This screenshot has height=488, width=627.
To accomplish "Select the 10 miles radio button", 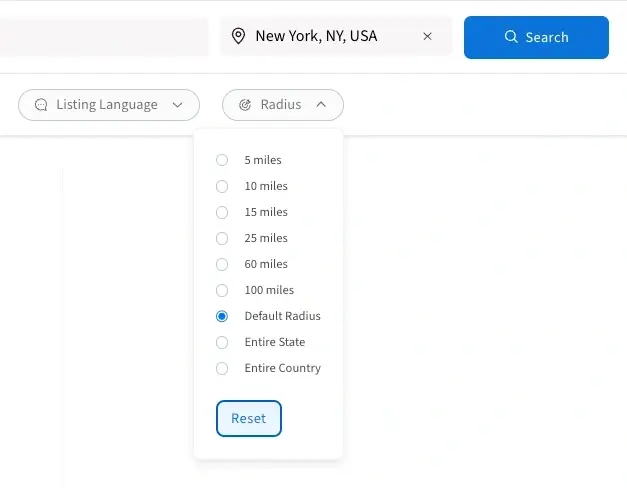I will (222, 186).
